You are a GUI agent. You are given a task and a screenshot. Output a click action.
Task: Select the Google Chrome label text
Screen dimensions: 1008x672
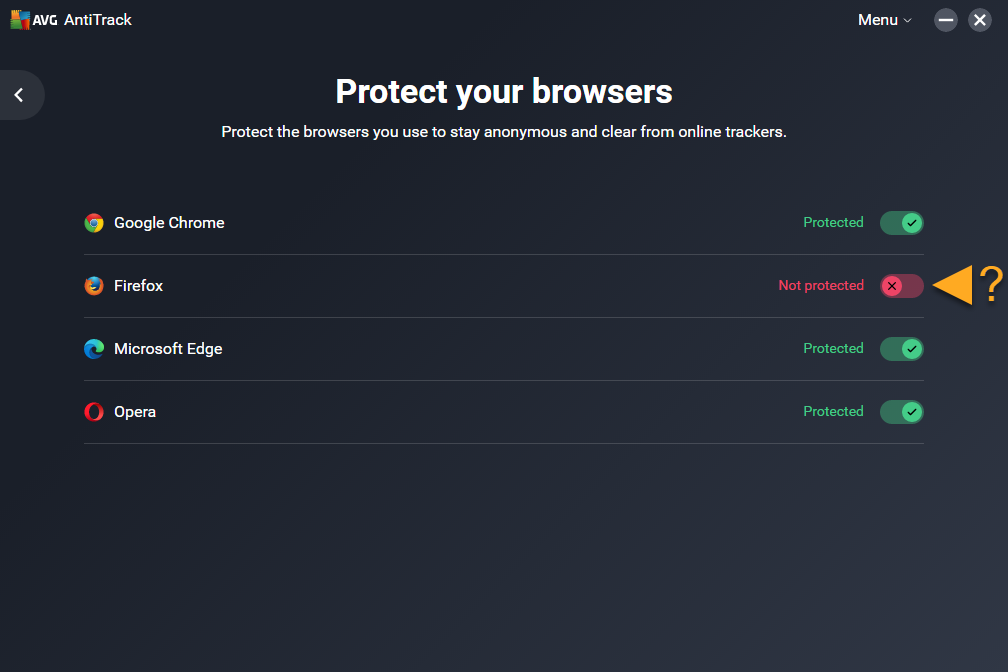pos(169,223)
